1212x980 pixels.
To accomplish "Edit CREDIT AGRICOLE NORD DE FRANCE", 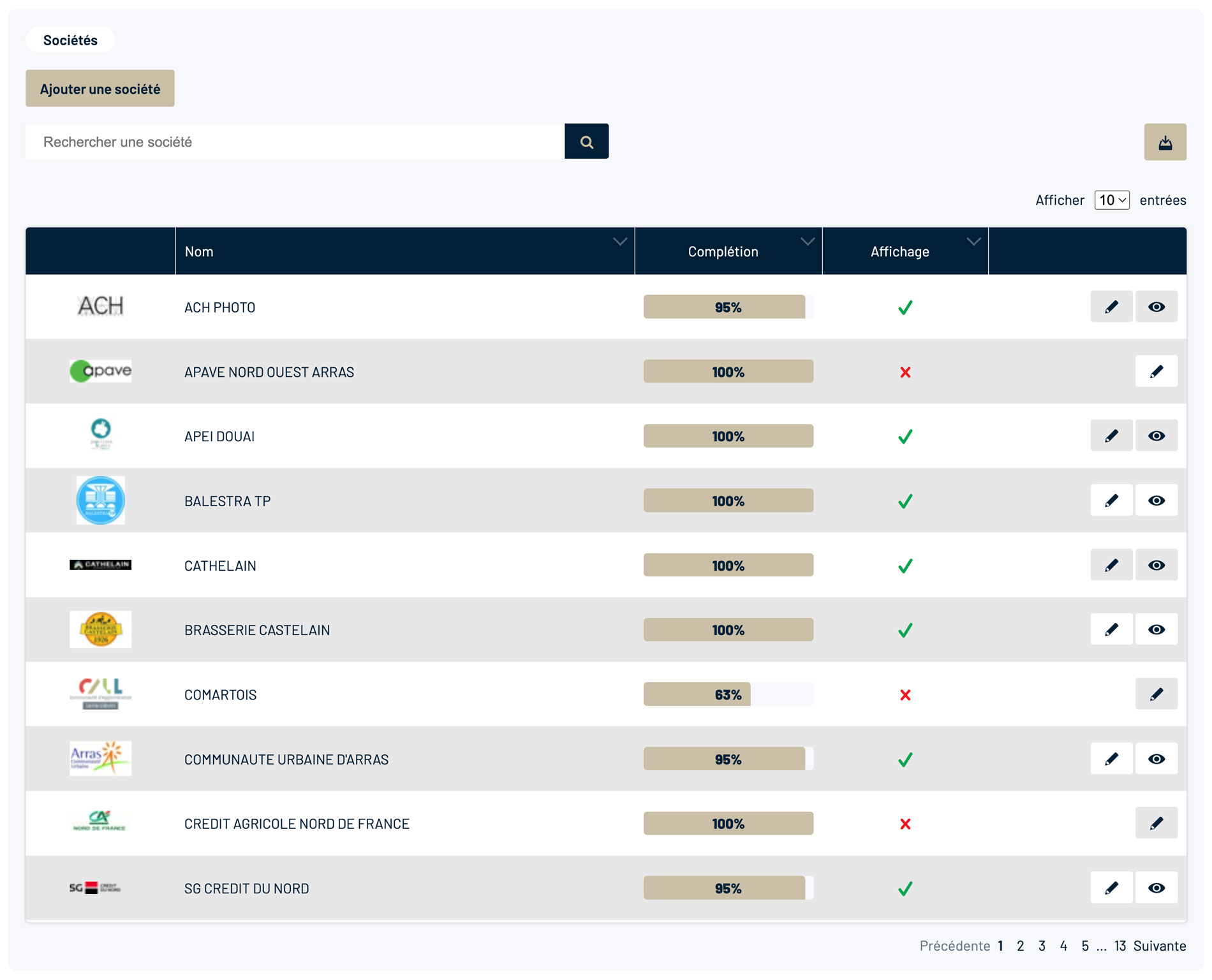I will (1155, 823).
